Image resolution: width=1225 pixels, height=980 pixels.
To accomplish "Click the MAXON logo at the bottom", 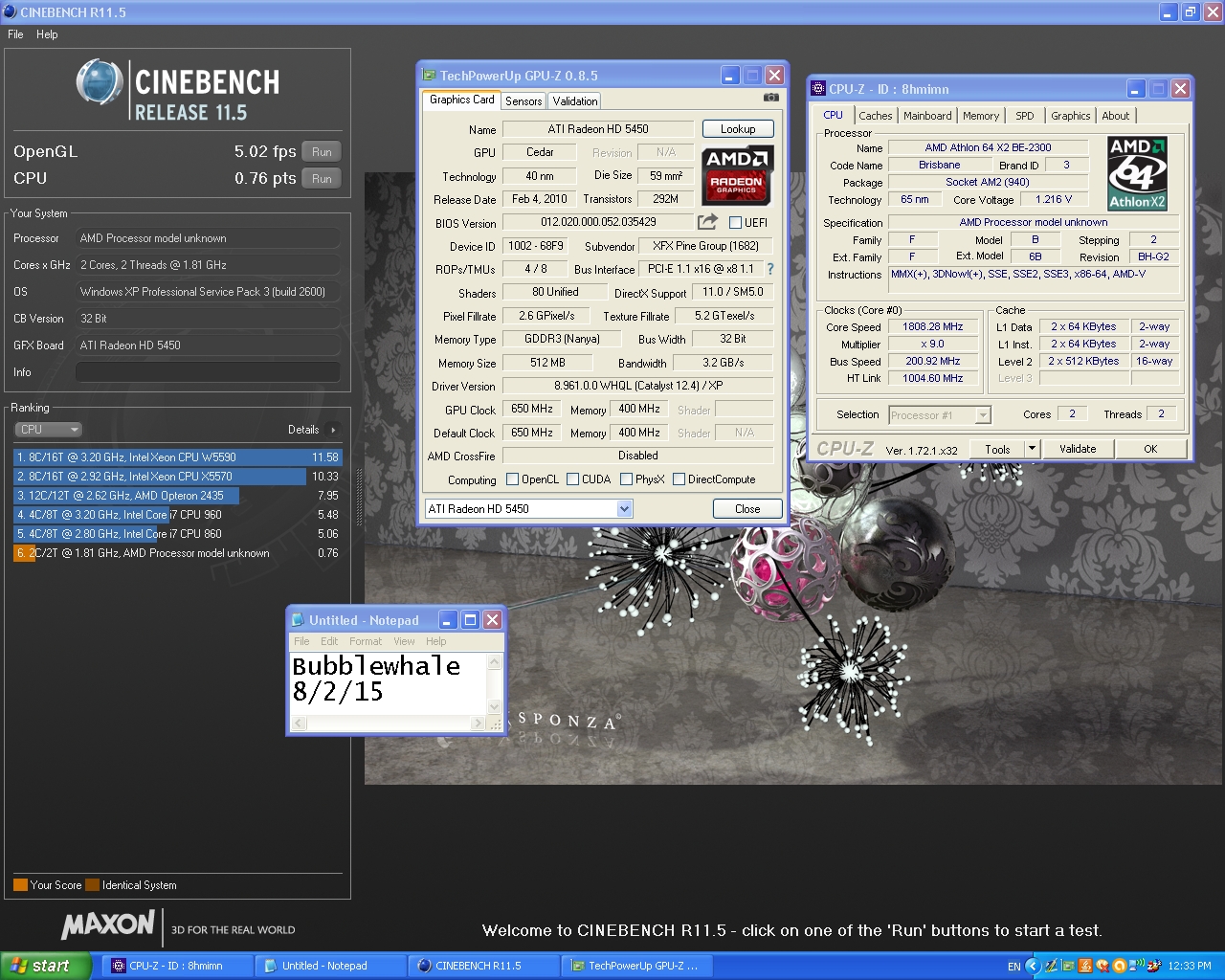I will (108, 925).
